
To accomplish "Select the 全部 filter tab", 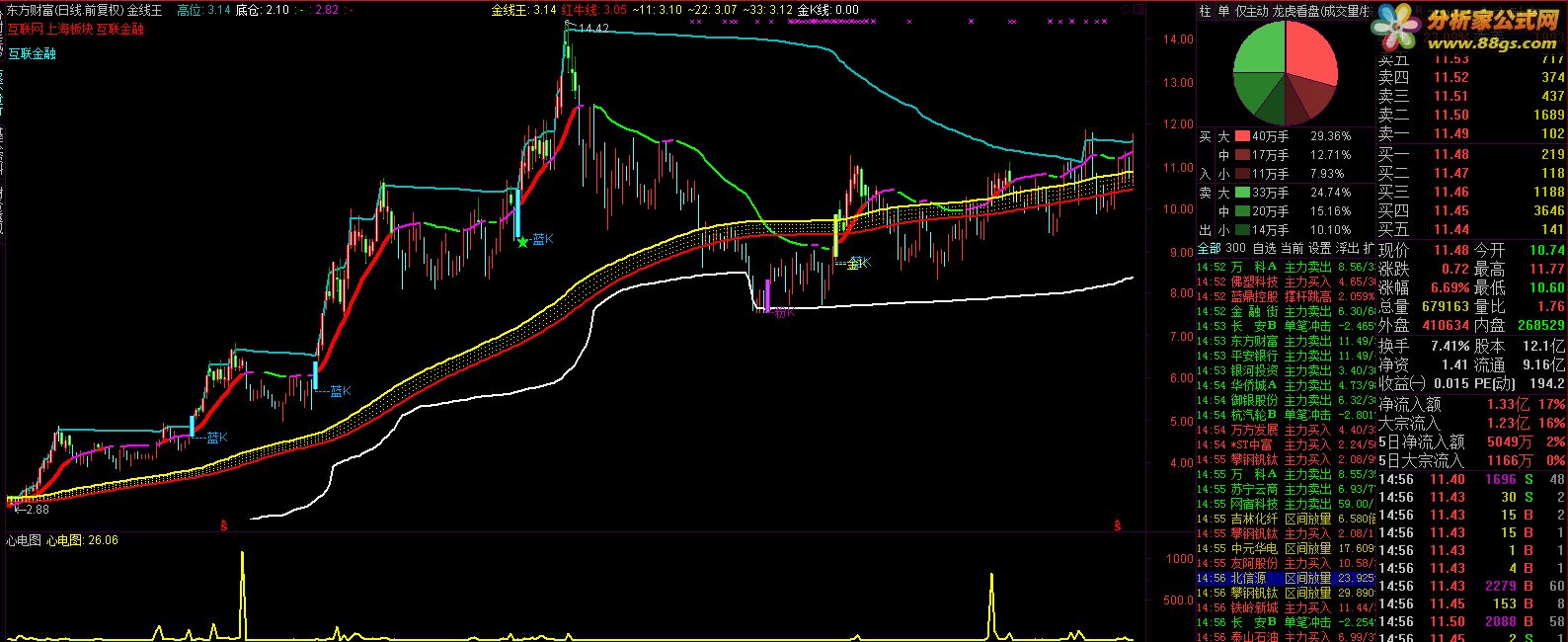I will coord(1209,248).
